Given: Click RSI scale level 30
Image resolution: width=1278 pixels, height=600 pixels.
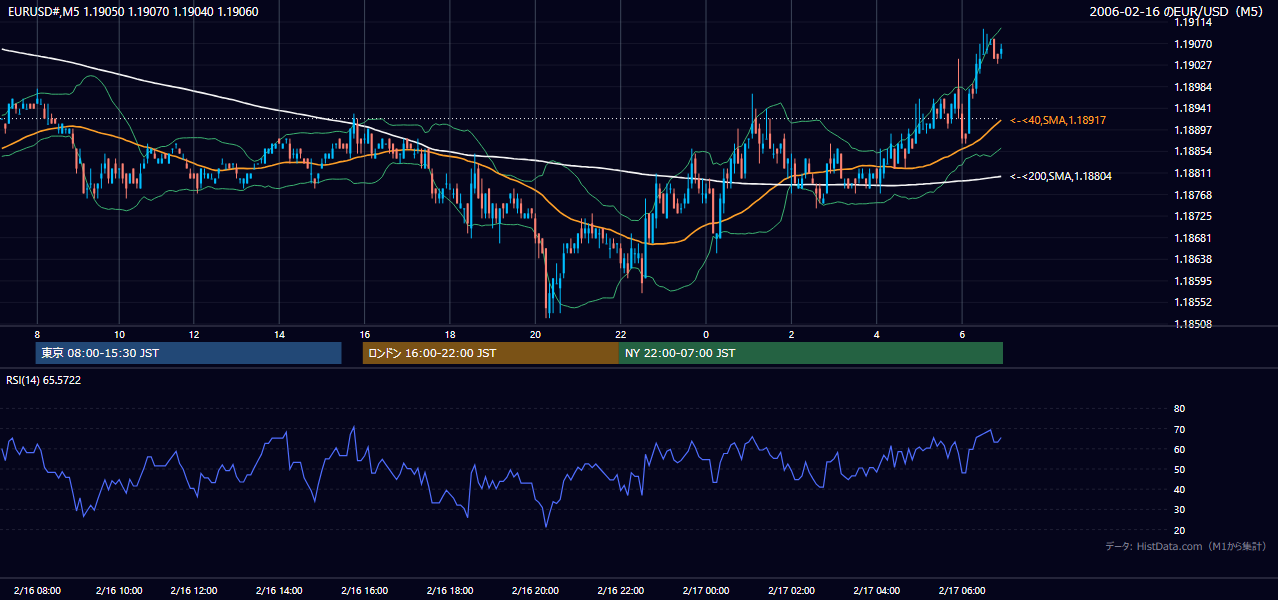Looking at the screenshot, I should [1179, 510].
